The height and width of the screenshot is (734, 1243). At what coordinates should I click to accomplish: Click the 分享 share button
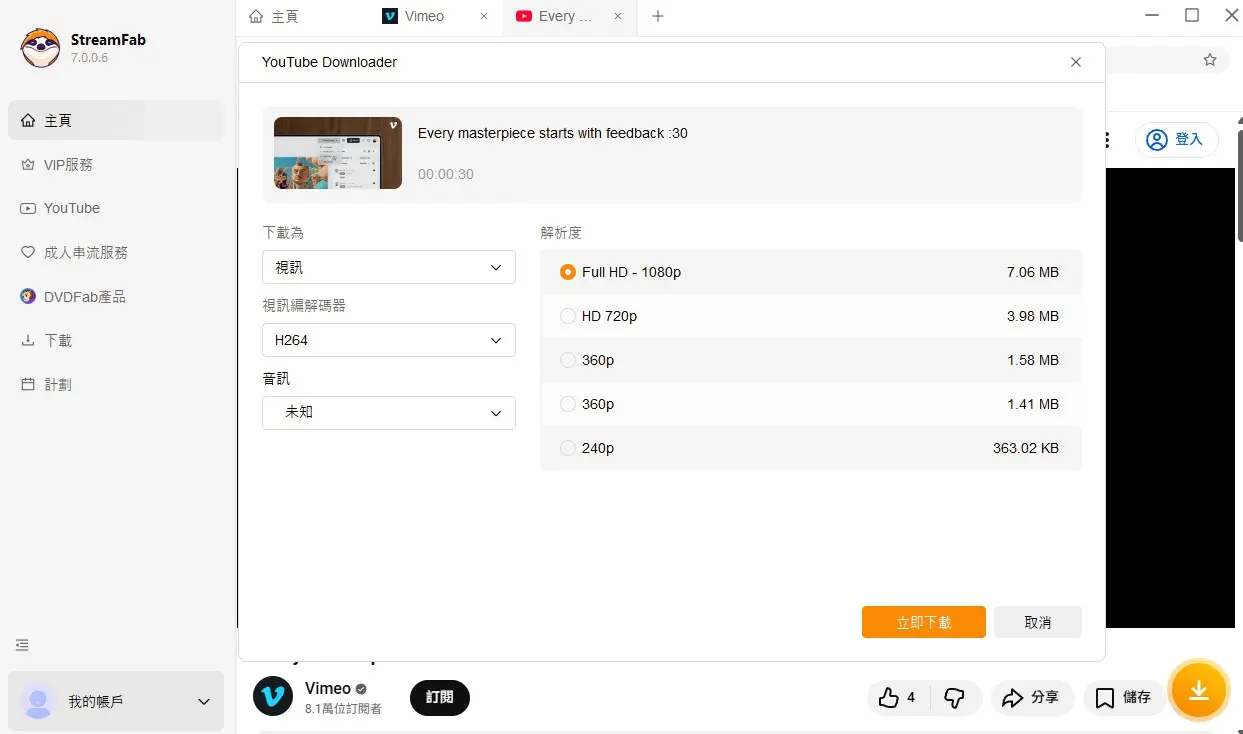click(1032, 698)
